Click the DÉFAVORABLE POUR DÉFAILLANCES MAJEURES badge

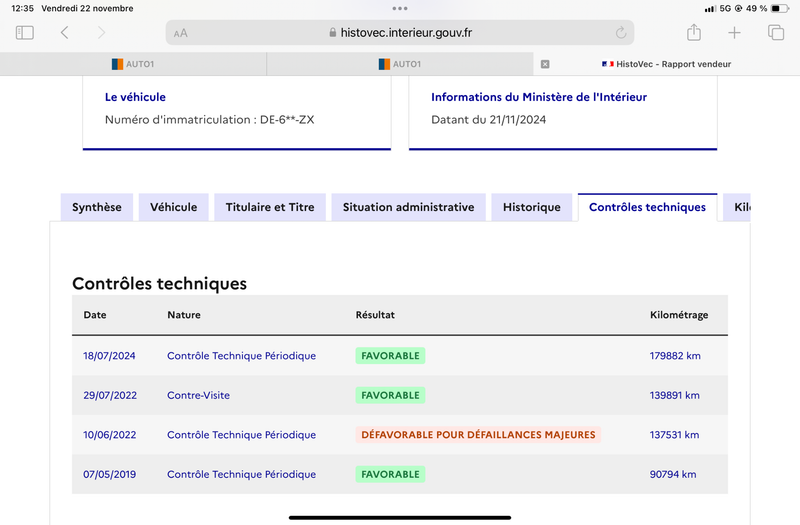click(478, 435)
